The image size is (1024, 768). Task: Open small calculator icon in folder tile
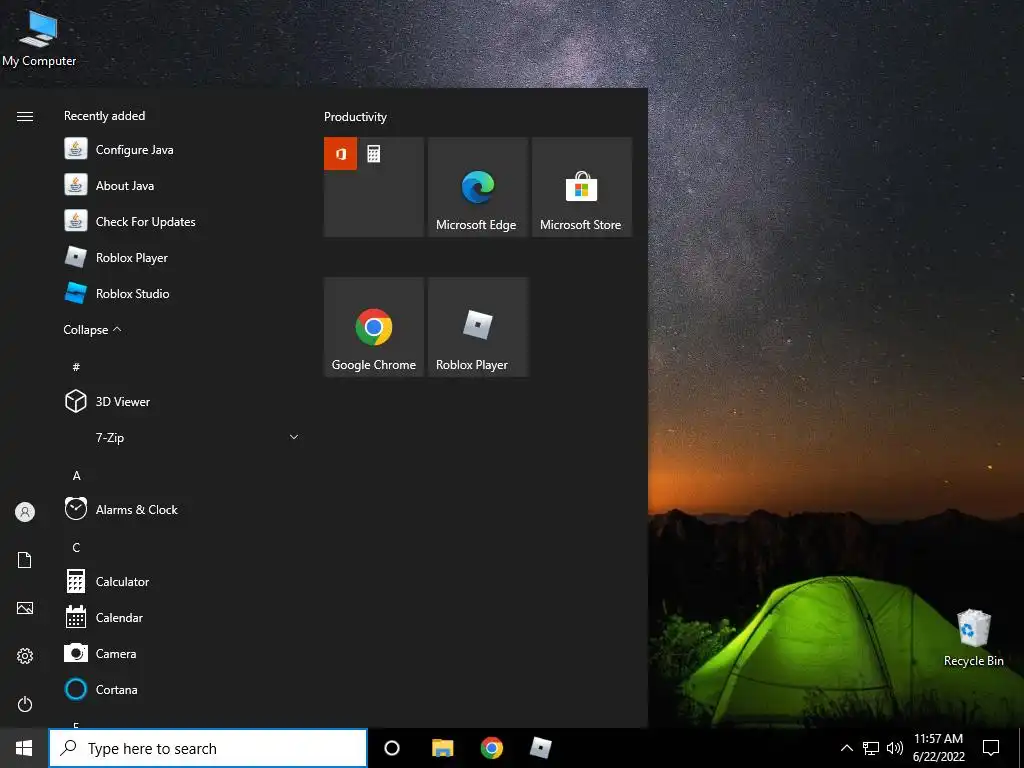tap(374, 154)
